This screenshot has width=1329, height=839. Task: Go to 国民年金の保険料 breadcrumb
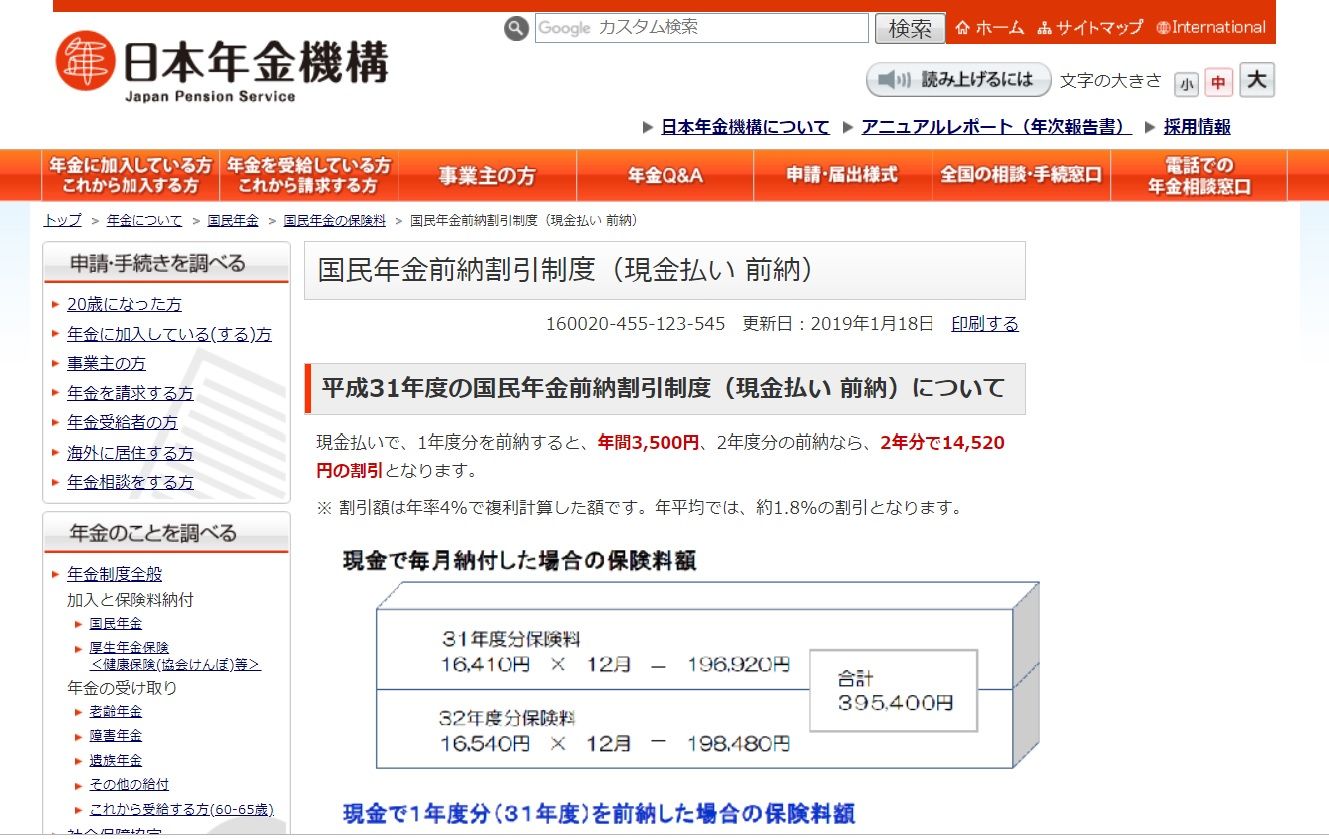334,220
